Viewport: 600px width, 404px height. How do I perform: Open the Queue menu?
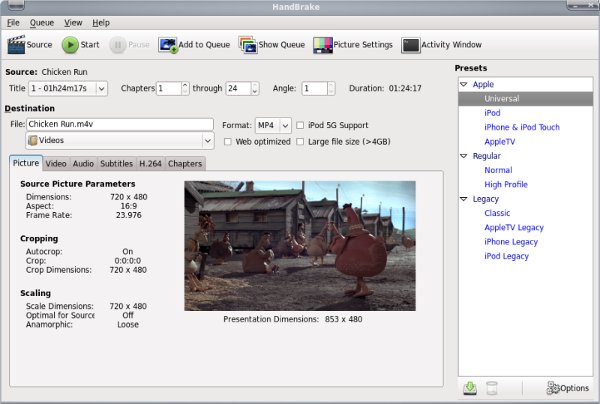click(x=42, y=22)
